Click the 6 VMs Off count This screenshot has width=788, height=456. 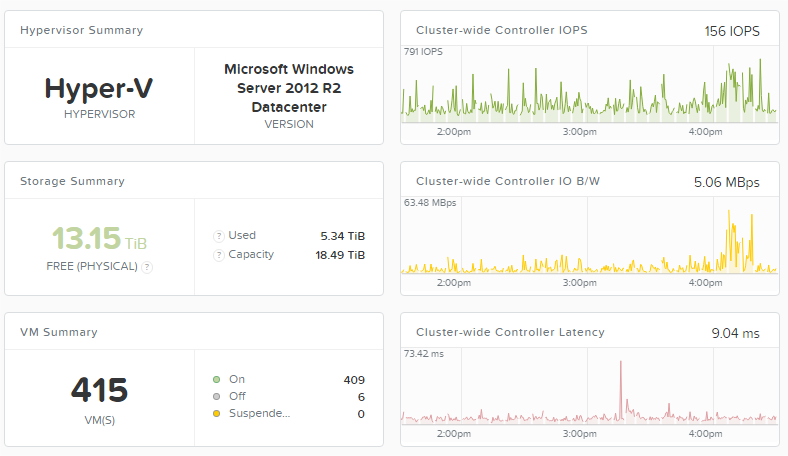361,397
